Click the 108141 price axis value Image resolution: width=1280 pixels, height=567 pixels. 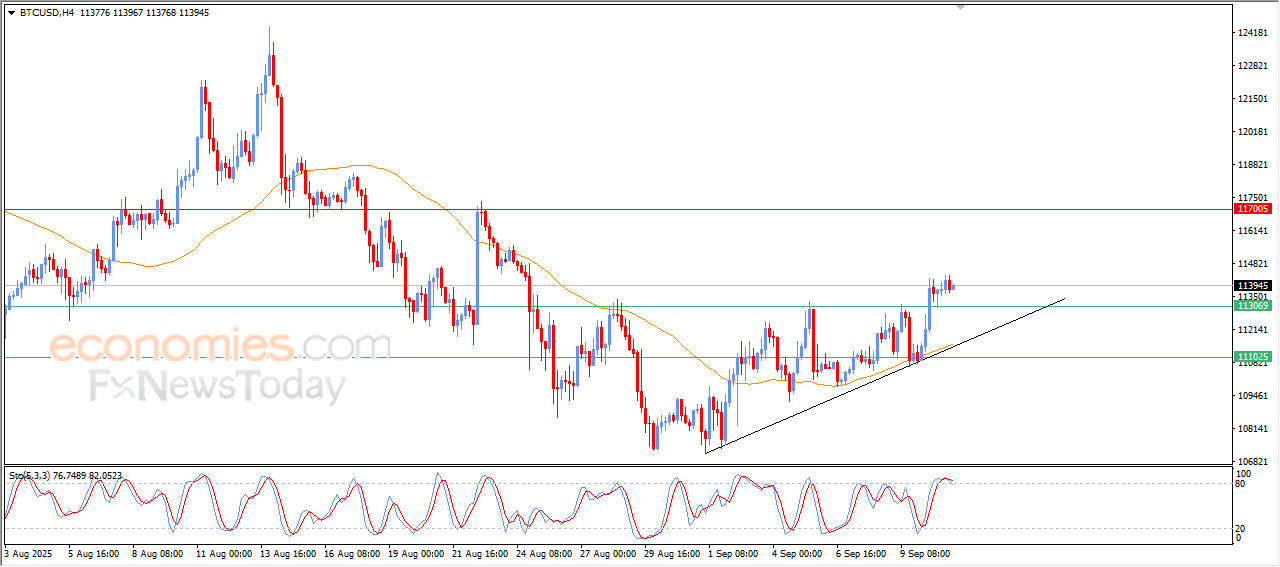[x=1253, y=429]
